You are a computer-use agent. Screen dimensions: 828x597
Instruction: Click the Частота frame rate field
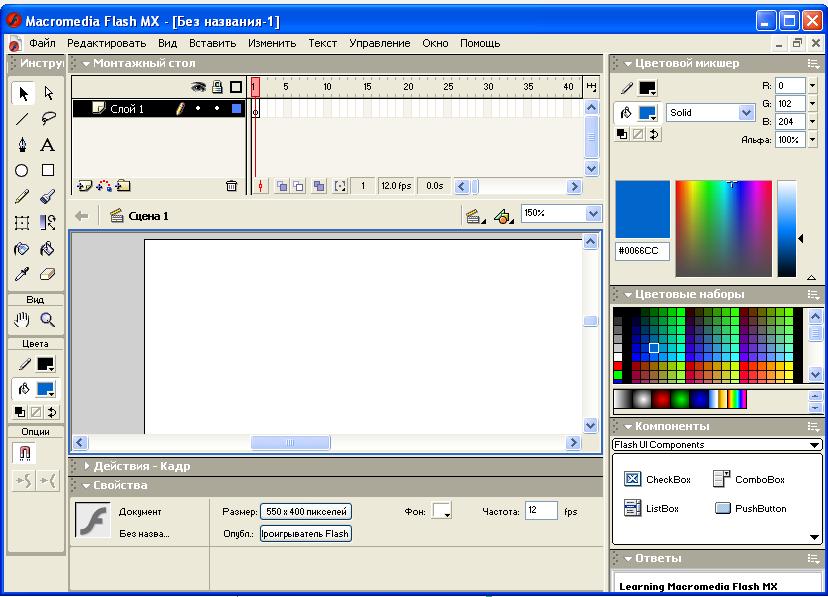[541, 510]
